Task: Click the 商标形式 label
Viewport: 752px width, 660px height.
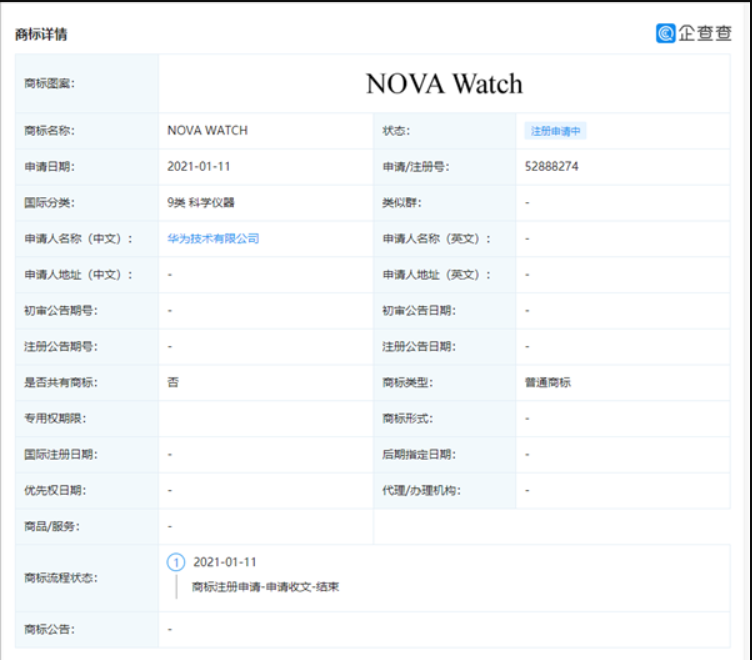Action: [x=408, y=418]
